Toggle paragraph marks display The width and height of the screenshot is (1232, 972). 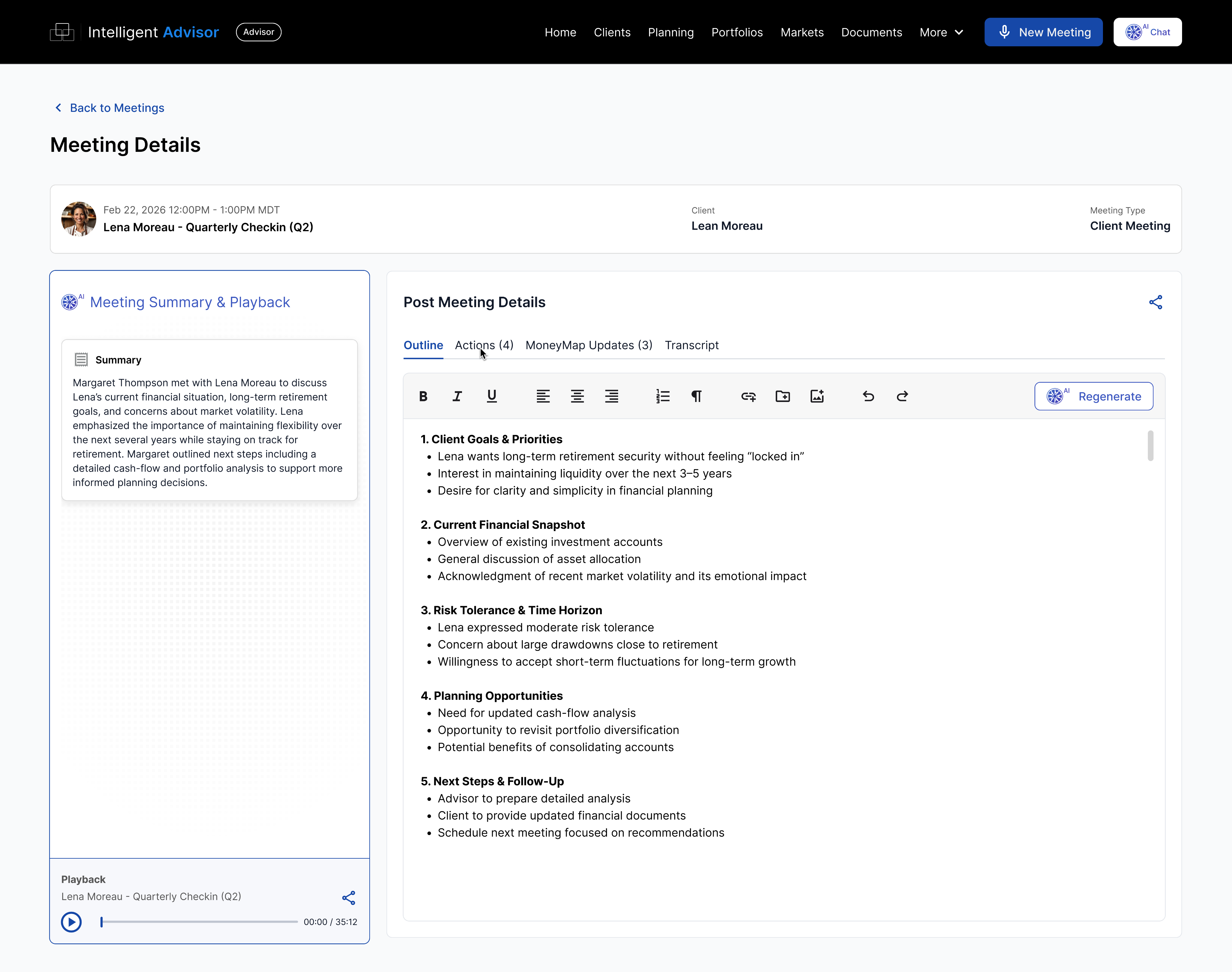point(697,396)
